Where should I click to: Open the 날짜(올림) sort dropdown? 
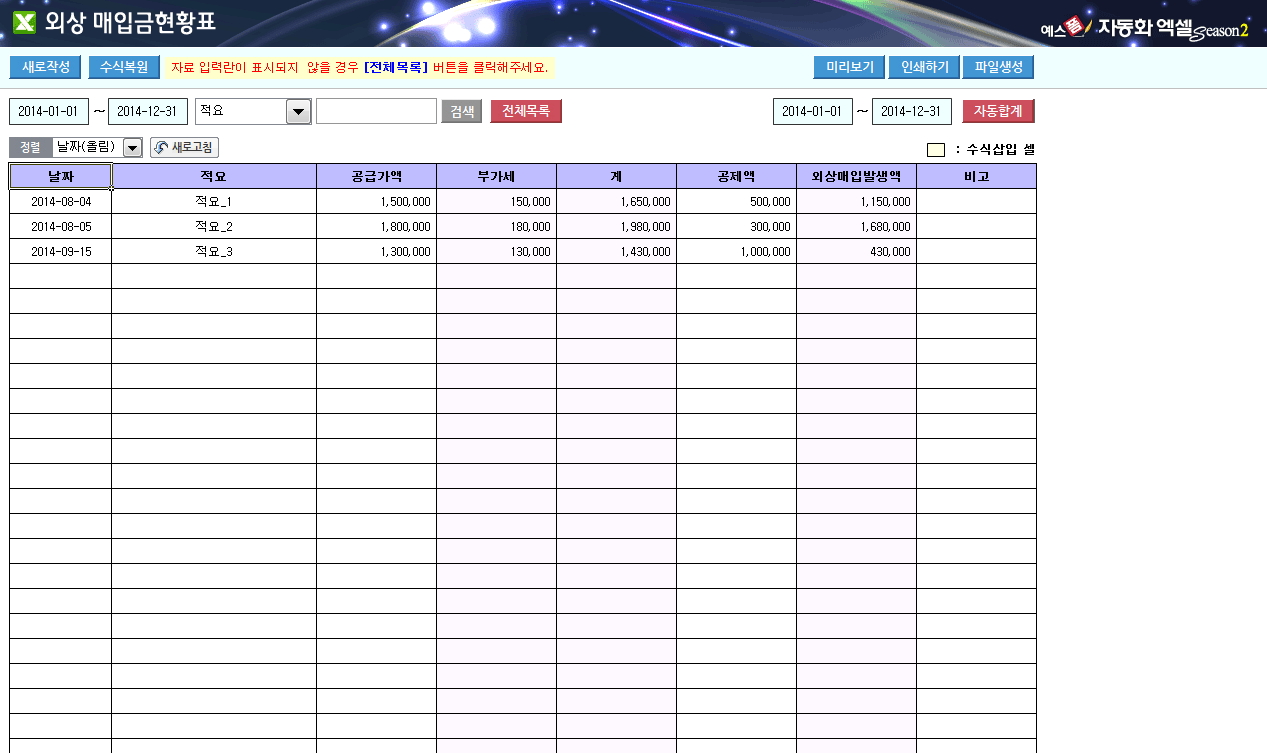click(132, 148)
